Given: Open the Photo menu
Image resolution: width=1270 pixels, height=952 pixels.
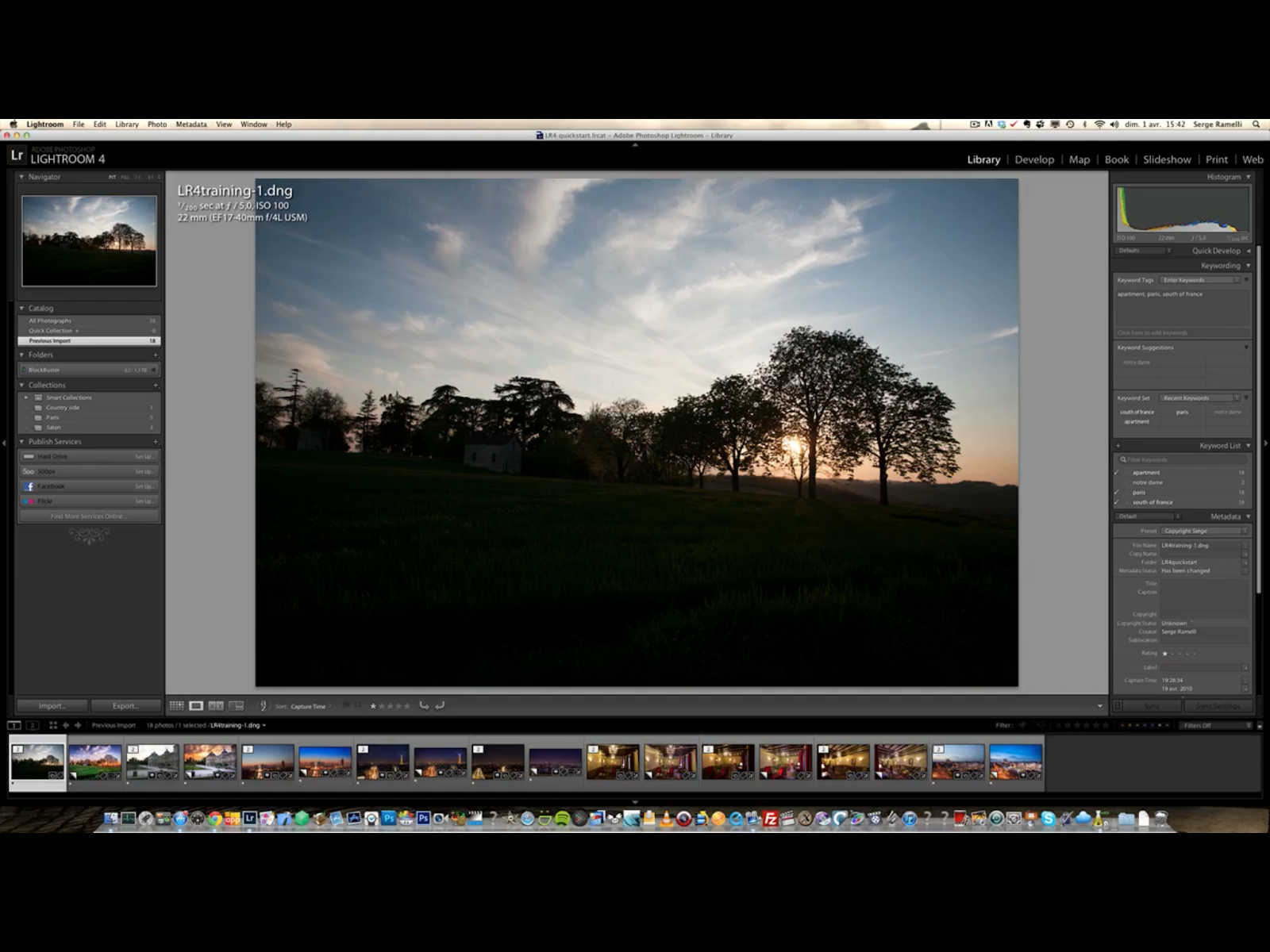Looking at the screenshot, I should 157,125.
